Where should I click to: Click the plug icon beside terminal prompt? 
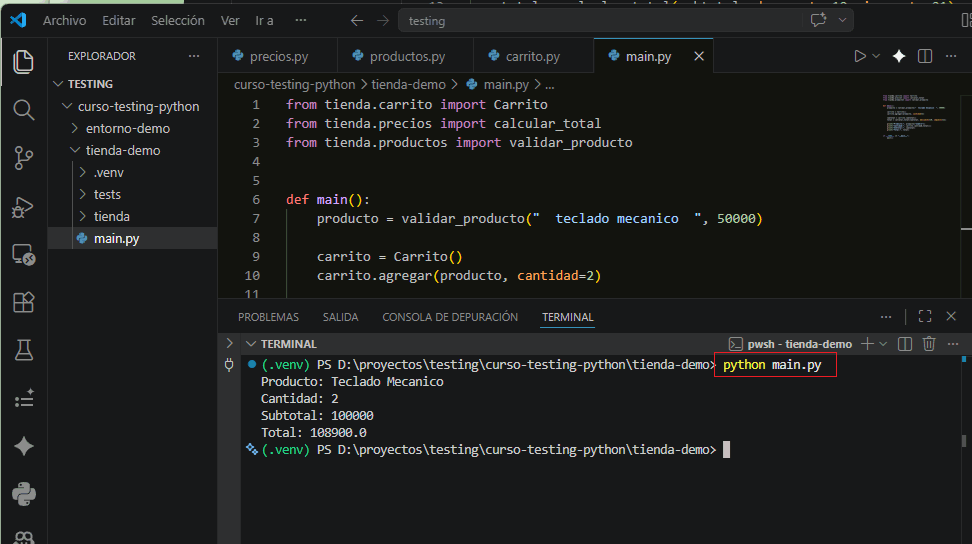(229, 365)
